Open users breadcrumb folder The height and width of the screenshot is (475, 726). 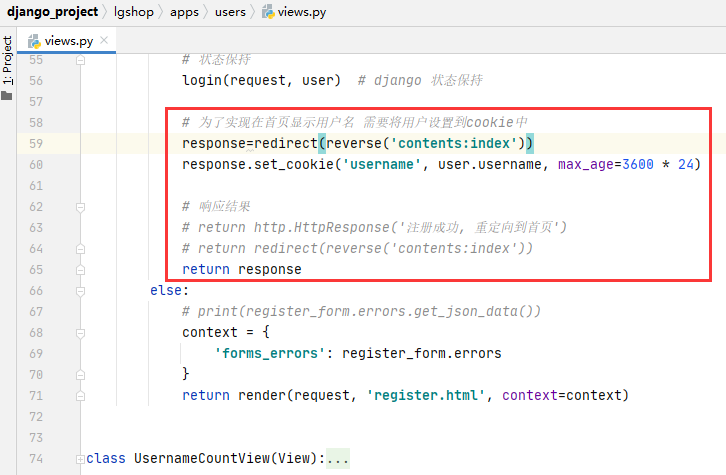pyautogui.click(x=230, y=12)
